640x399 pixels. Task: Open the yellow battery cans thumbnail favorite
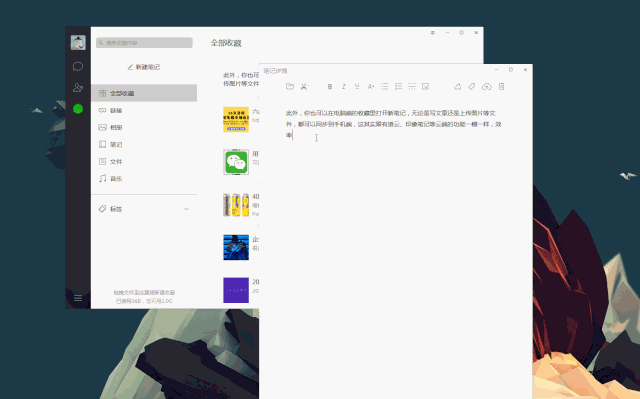[236, 204]
